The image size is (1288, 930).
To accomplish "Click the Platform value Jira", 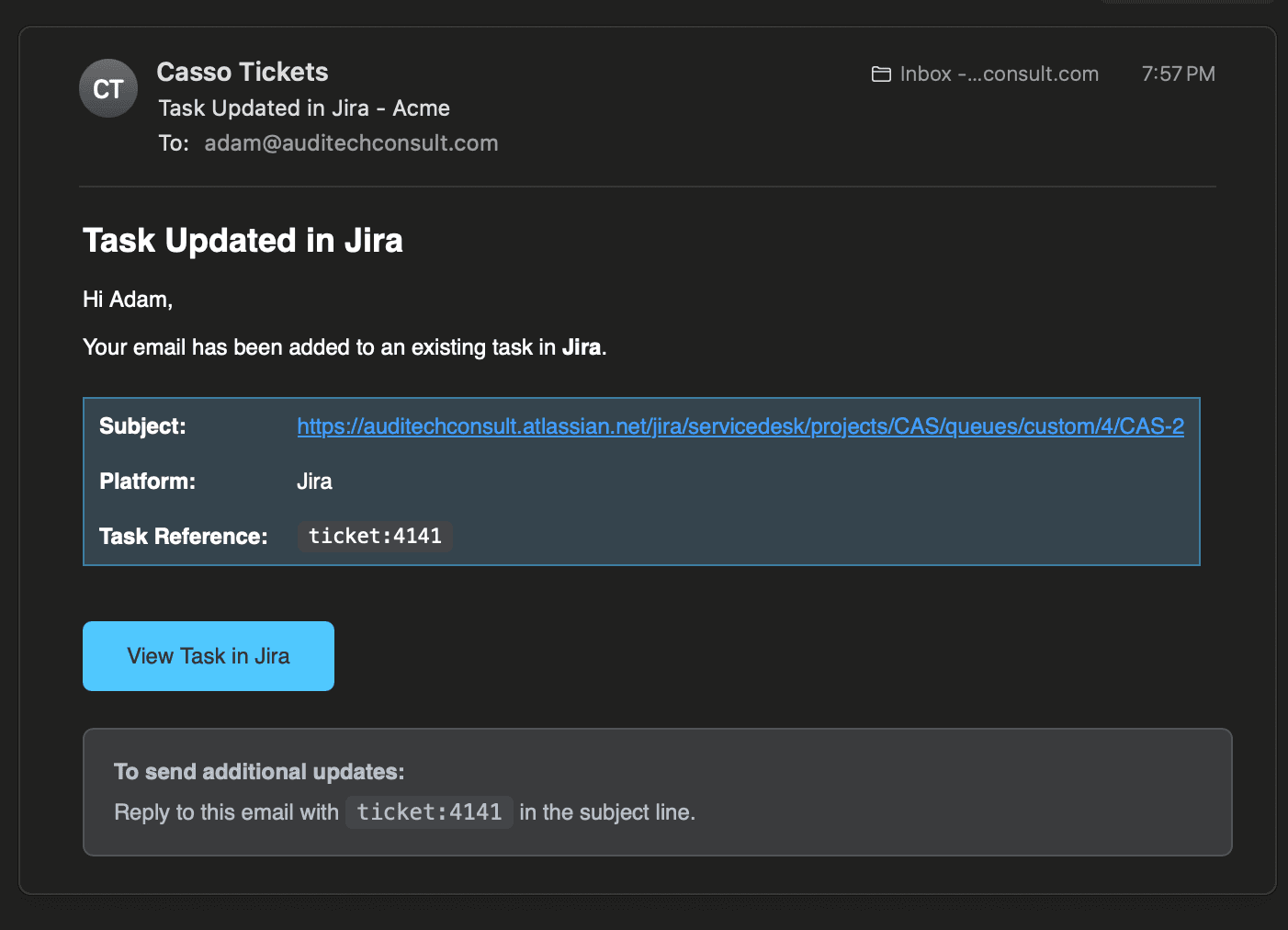I will [314, 481].
